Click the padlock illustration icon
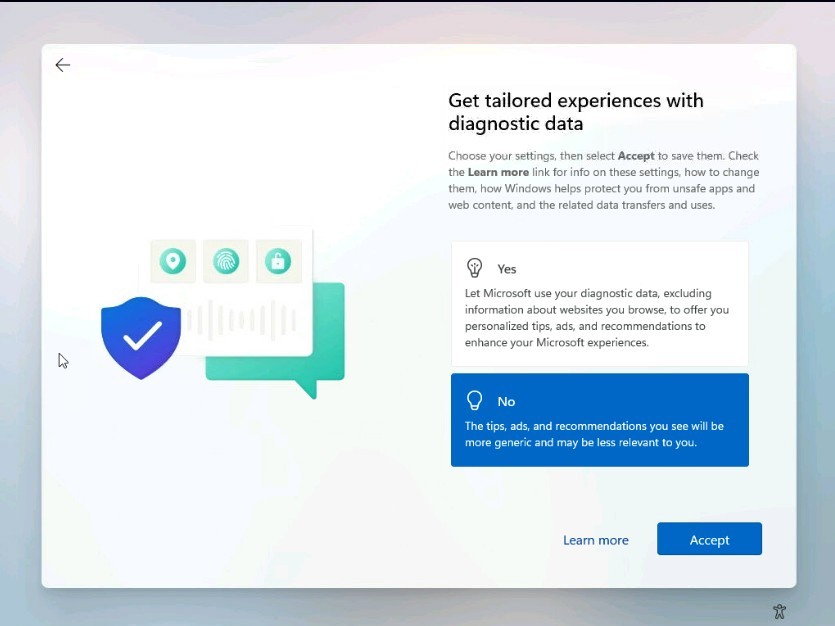 (x=278, y=261)
